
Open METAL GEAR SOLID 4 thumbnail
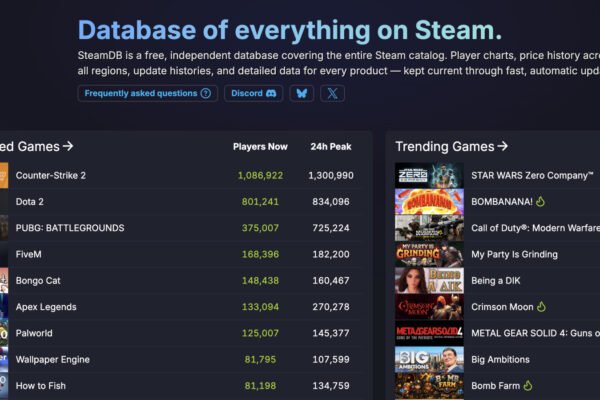point(429,333)
